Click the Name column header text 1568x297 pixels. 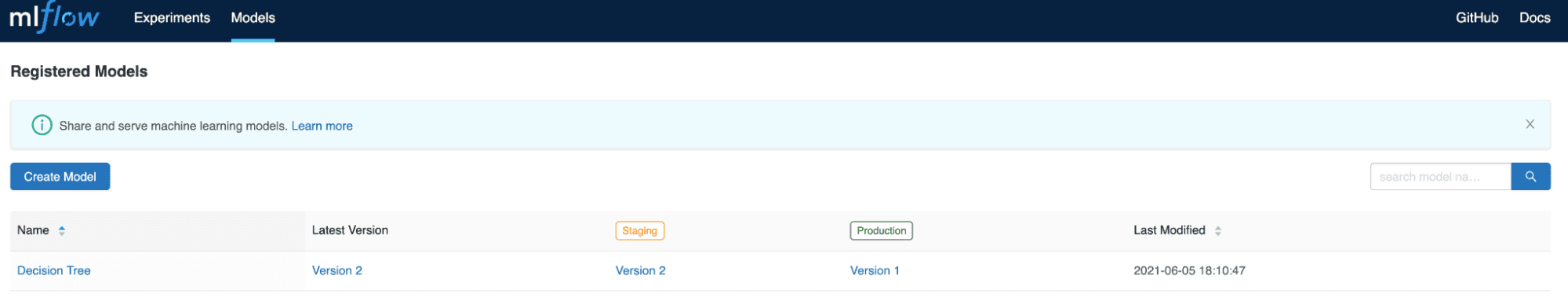[33, 230]
